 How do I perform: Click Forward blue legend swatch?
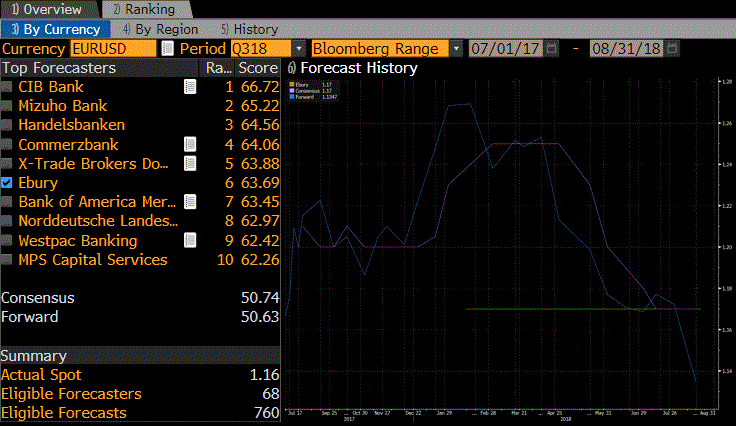[x=292, y=97]
